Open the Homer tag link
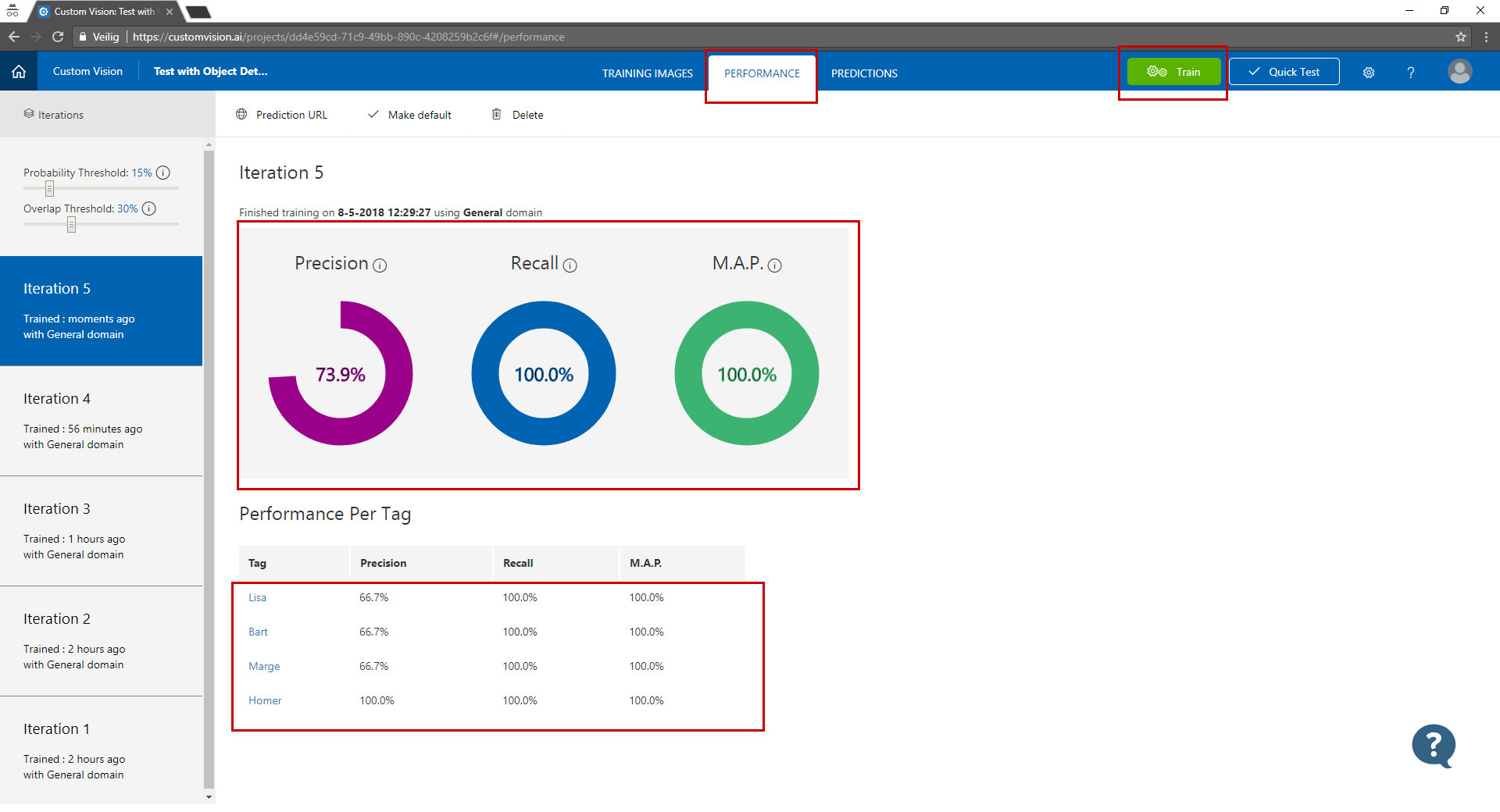The width and height of the screenshot is (1500, 812). 265,700
